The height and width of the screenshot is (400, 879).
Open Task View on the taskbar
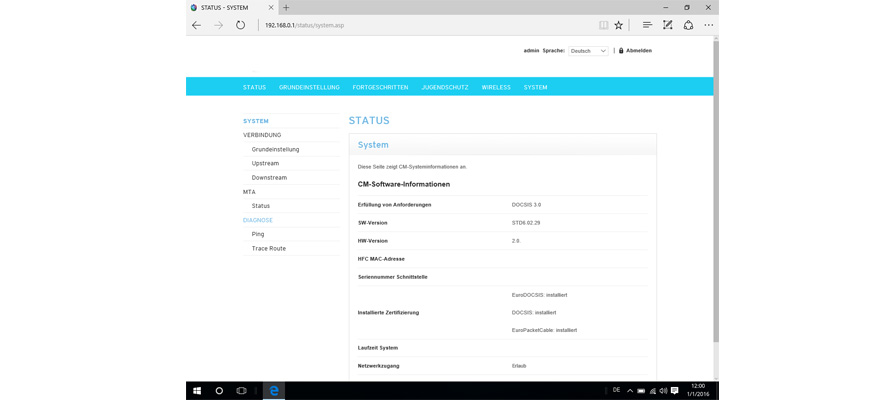point(241,391)
